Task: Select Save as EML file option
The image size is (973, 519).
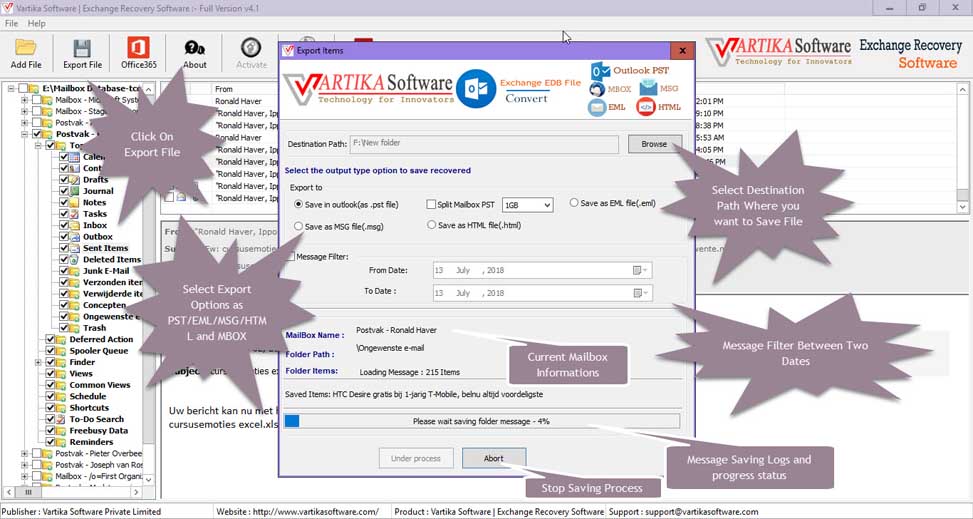Action: pyautogui.click(x=574, y=203)
